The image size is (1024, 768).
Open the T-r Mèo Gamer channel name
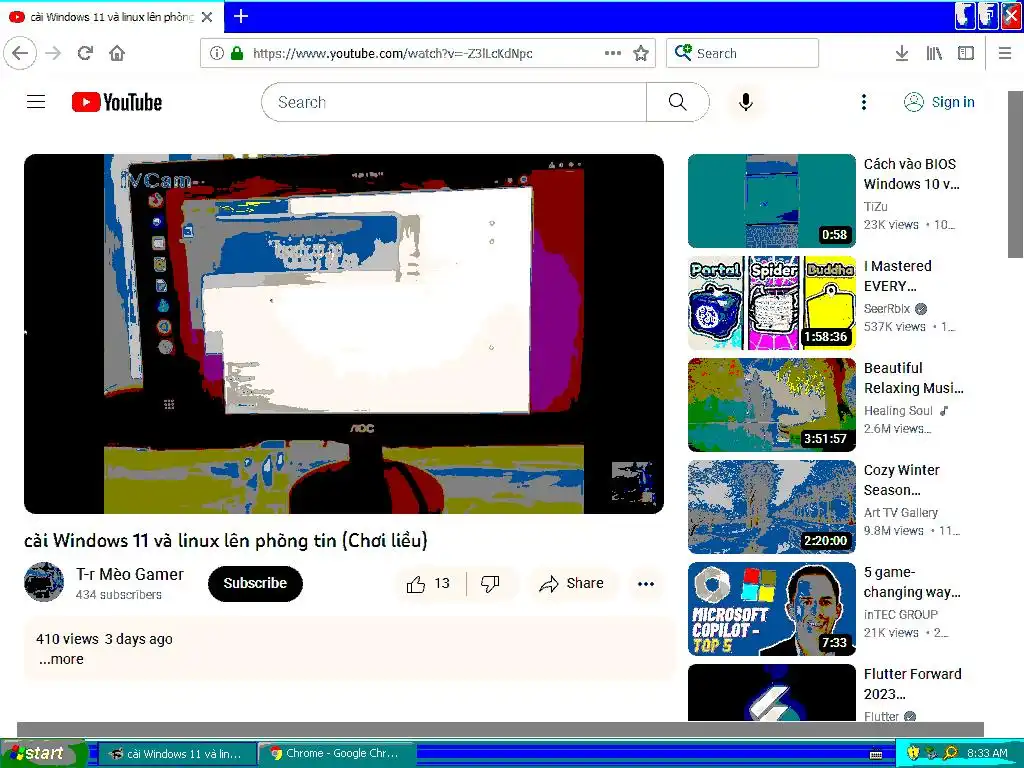130,574
